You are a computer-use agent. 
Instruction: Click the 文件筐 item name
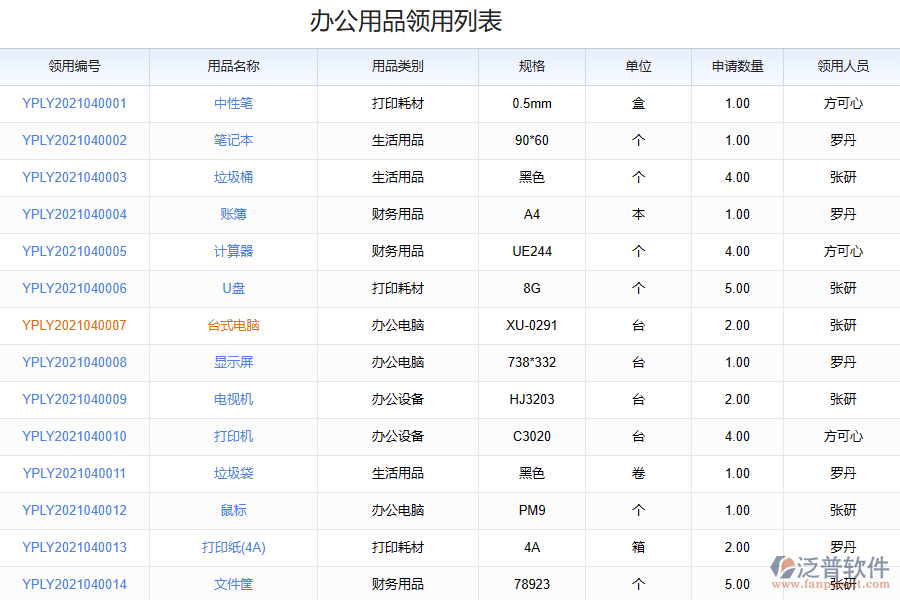tap(233, 585)
